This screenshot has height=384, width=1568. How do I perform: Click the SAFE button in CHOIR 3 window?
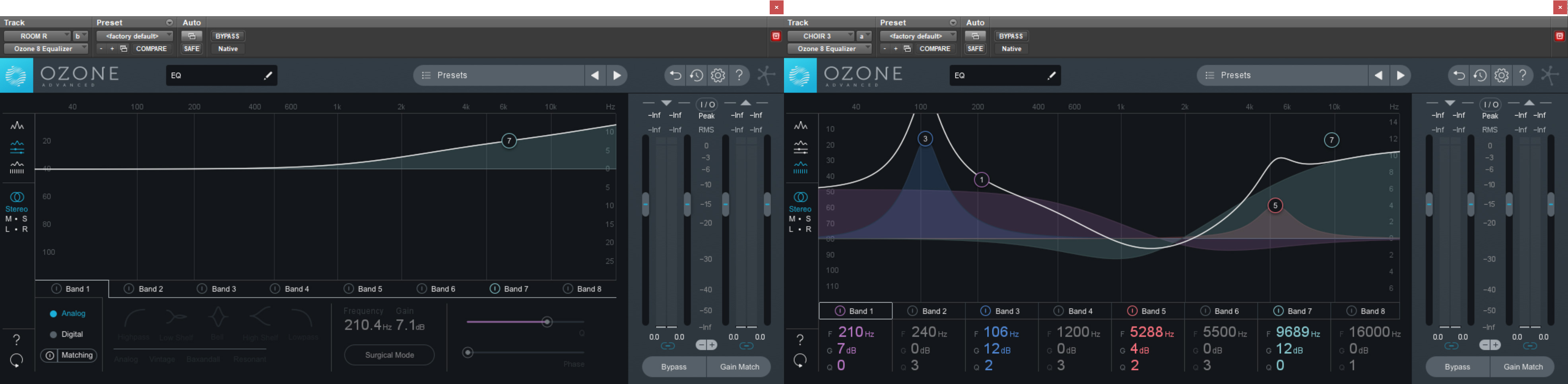[975, 48]
